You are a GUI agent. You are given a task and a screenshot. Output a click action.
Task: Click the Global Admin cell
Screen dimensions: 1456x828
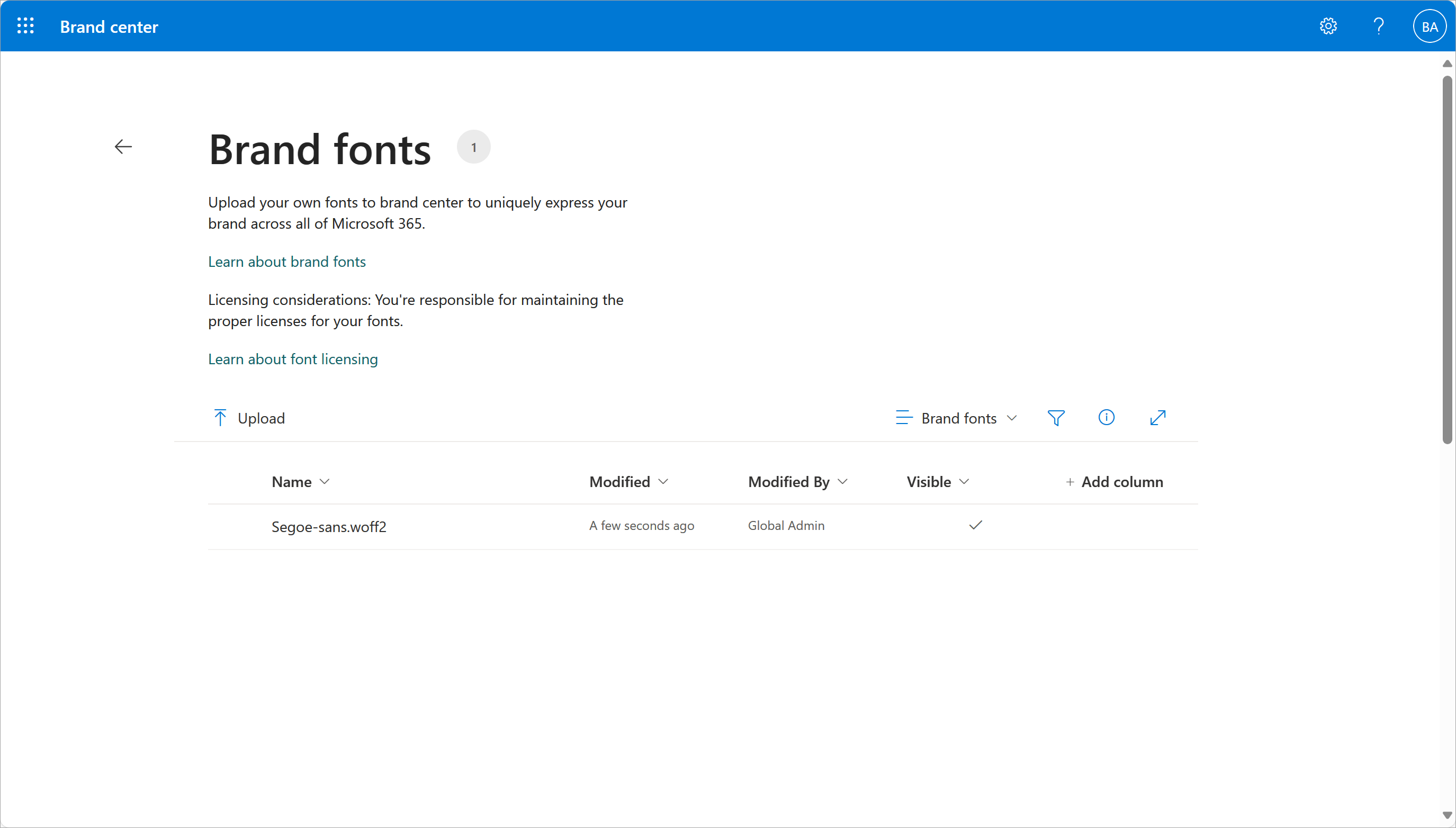786,526
